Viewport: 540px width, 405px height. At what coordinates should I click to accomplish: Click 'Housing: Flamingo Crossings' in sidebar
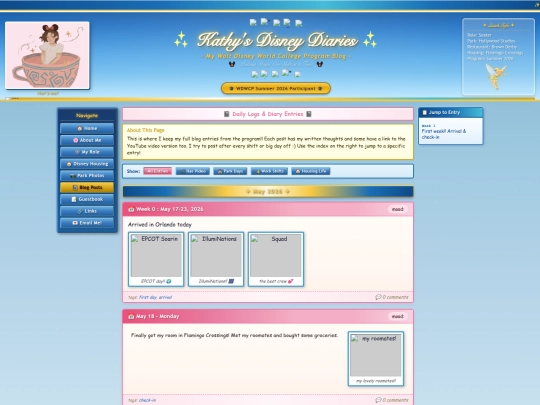pyautogui.click(x=495, y=53)
